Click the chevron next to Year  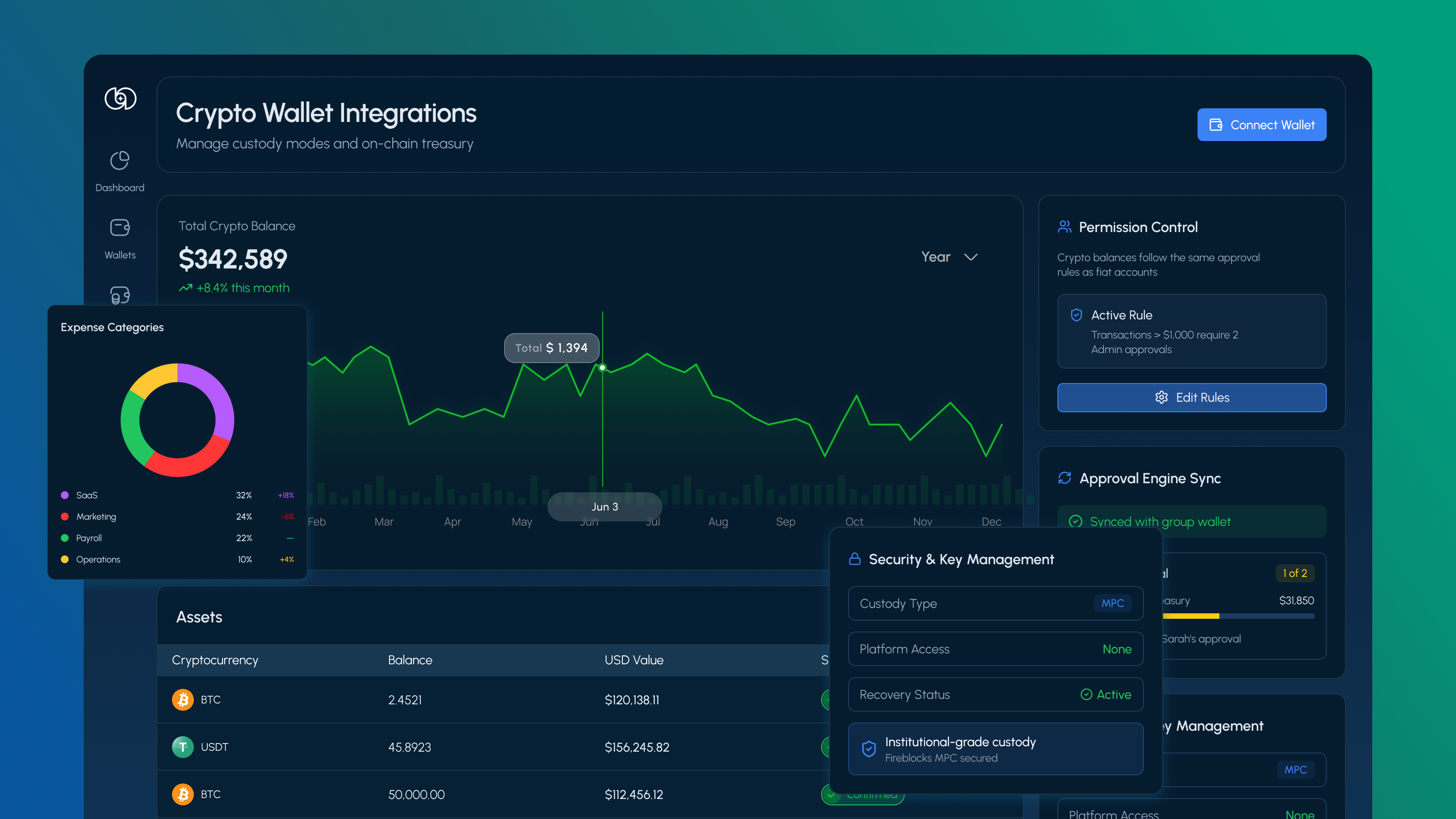[971, 257]
